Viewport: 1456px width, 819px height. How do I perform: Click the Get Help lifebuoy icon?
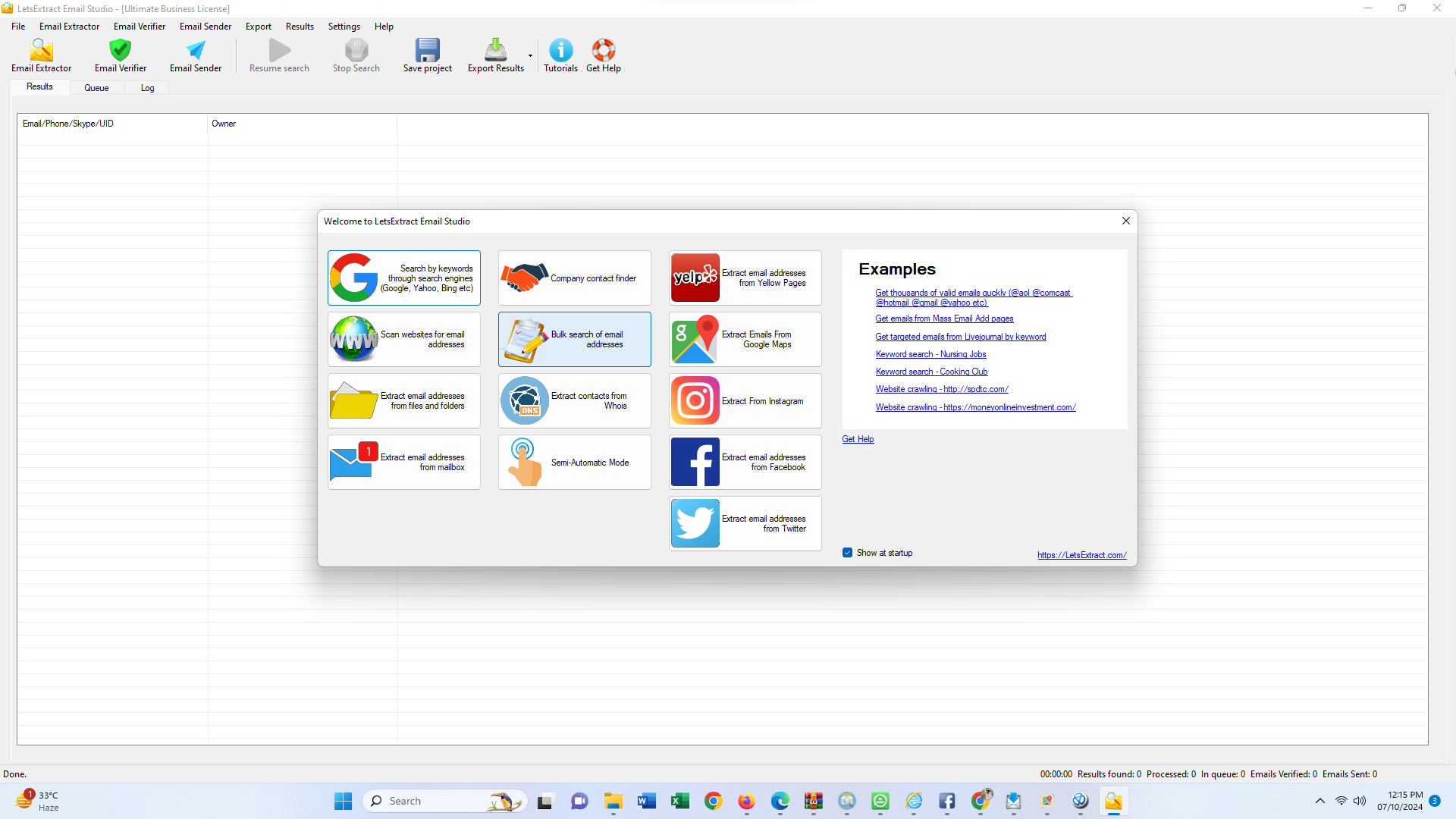click(x=603, y=51)
